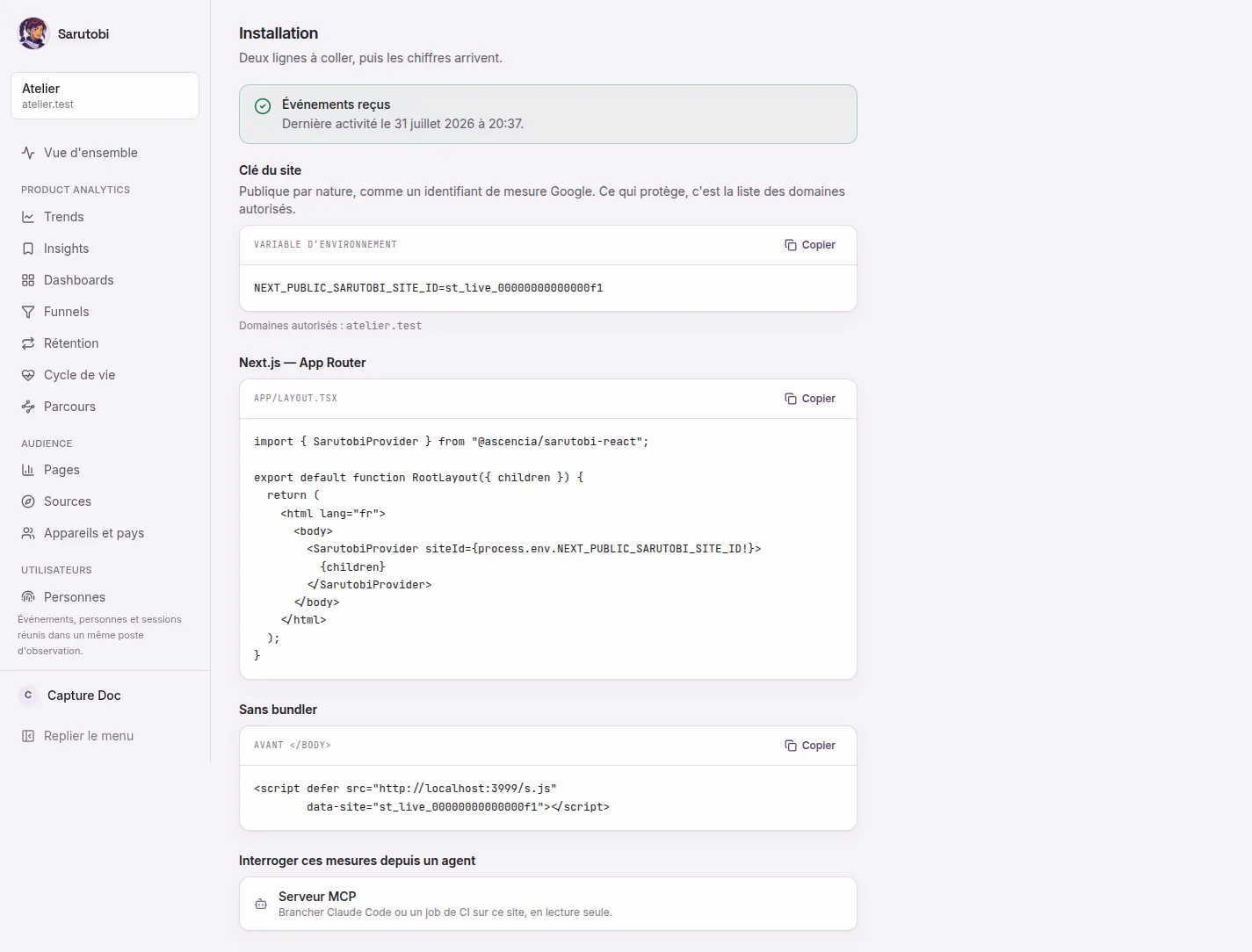The height and width of the screenshot is (952, 1252).
Task: Collapse the sidebar with Replier le menu
Action: point(105,736)
